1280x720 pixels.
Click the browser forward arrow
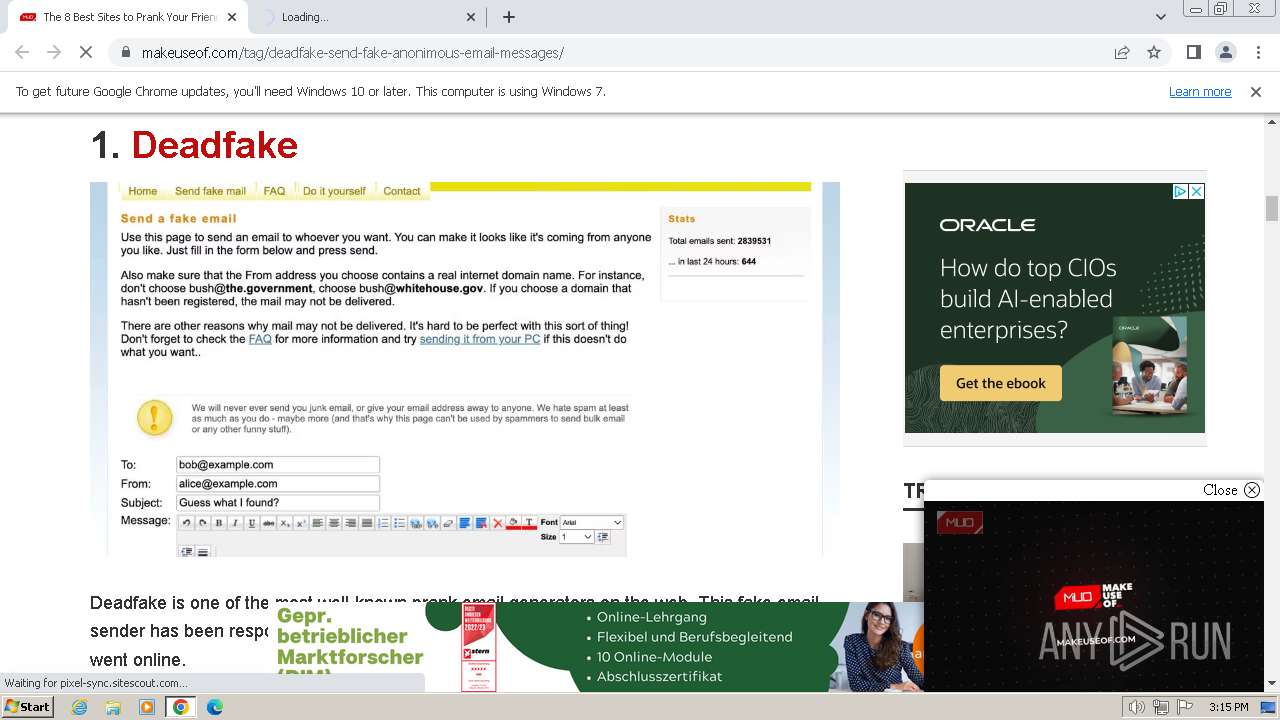pyautogui.click(x=54, y=53)
